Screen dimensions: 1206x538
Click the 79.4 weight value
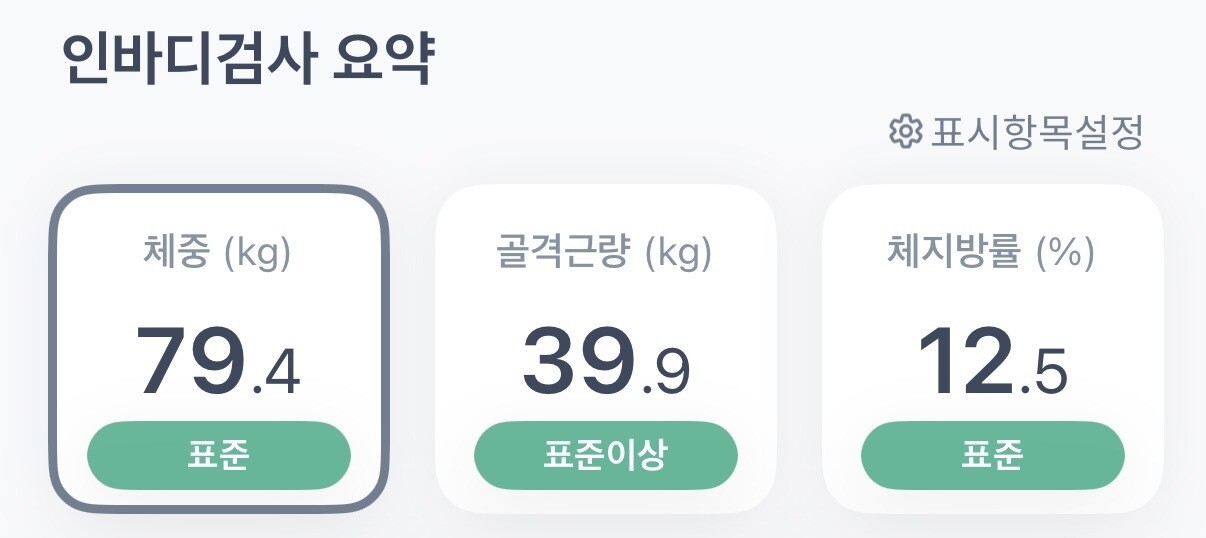[x=218, y=361]
